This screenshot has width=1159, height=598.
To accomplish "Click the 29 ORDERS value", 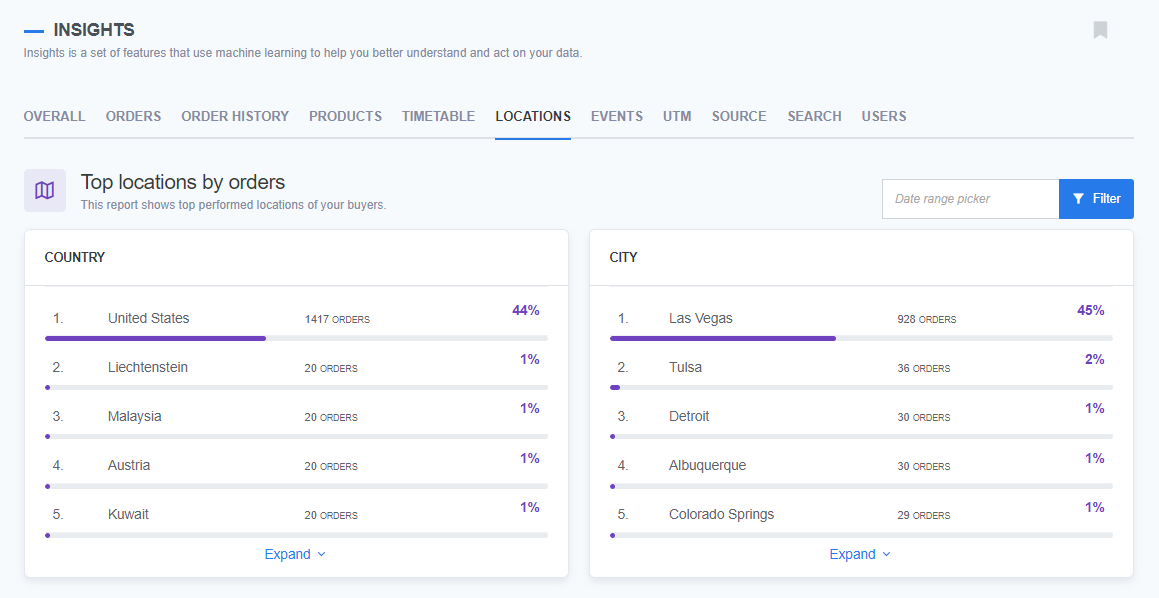I will coord(924,515).
